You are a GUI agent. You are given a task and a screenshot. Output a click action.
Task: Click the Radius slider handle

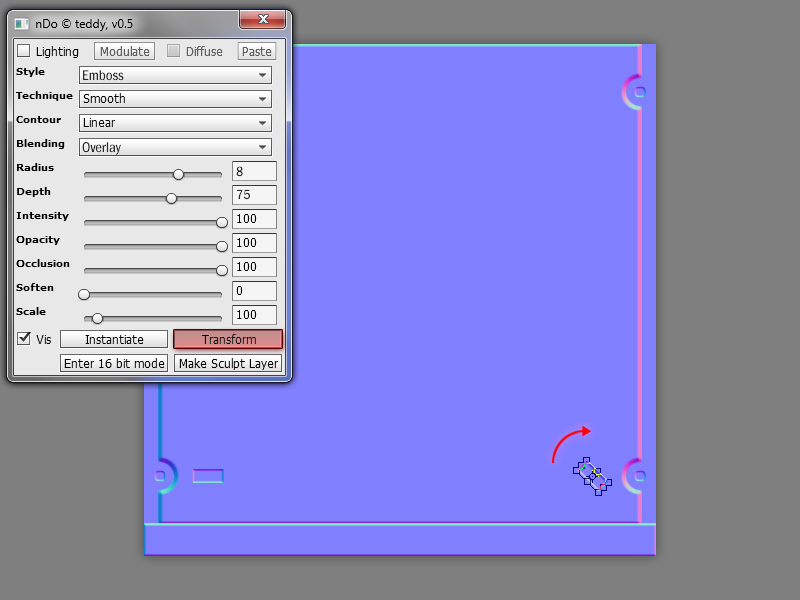tap(178, 174)
